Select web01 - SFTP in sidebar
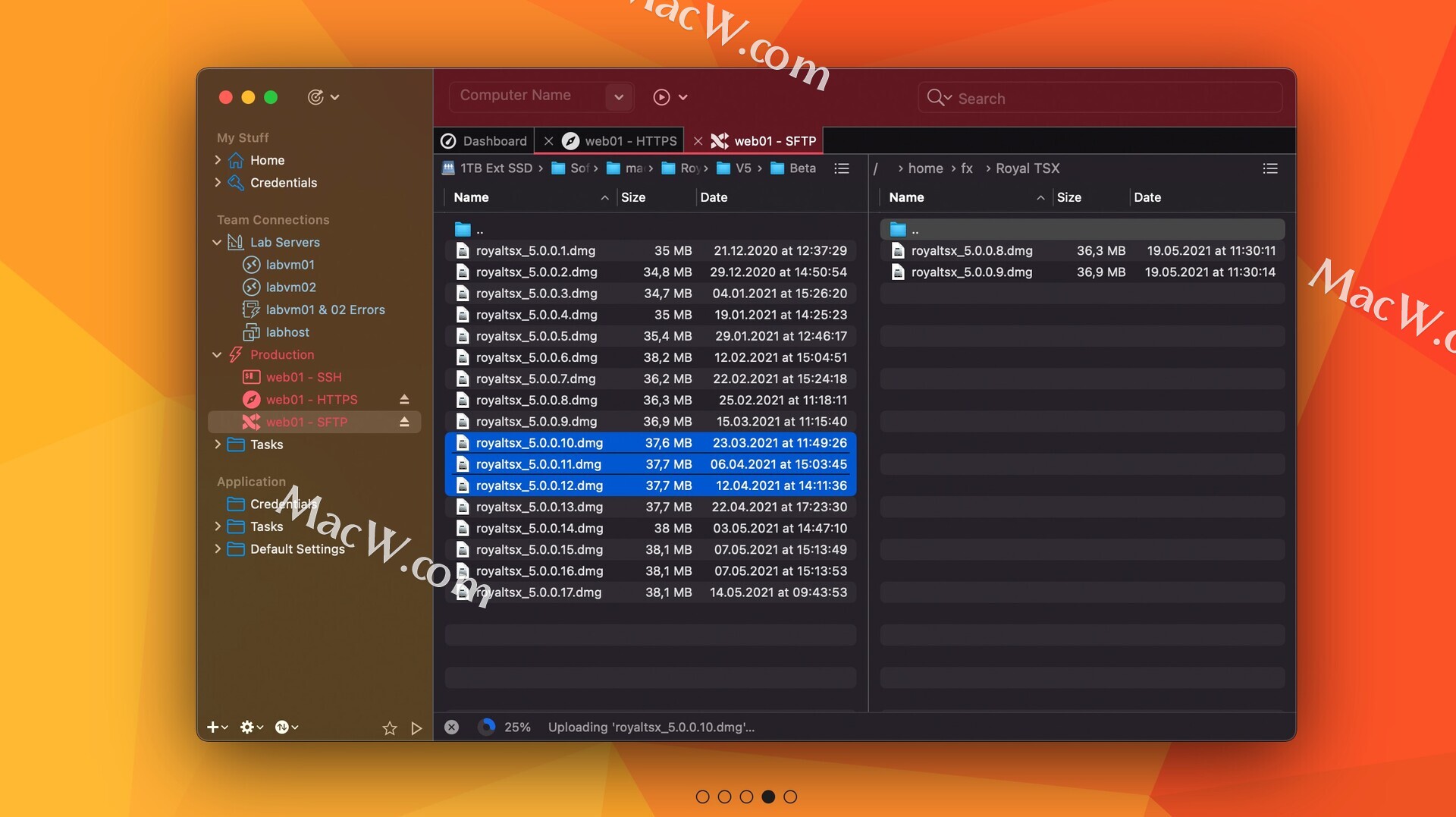Viewport: 1456px width, 817px height. click(306, 422)
